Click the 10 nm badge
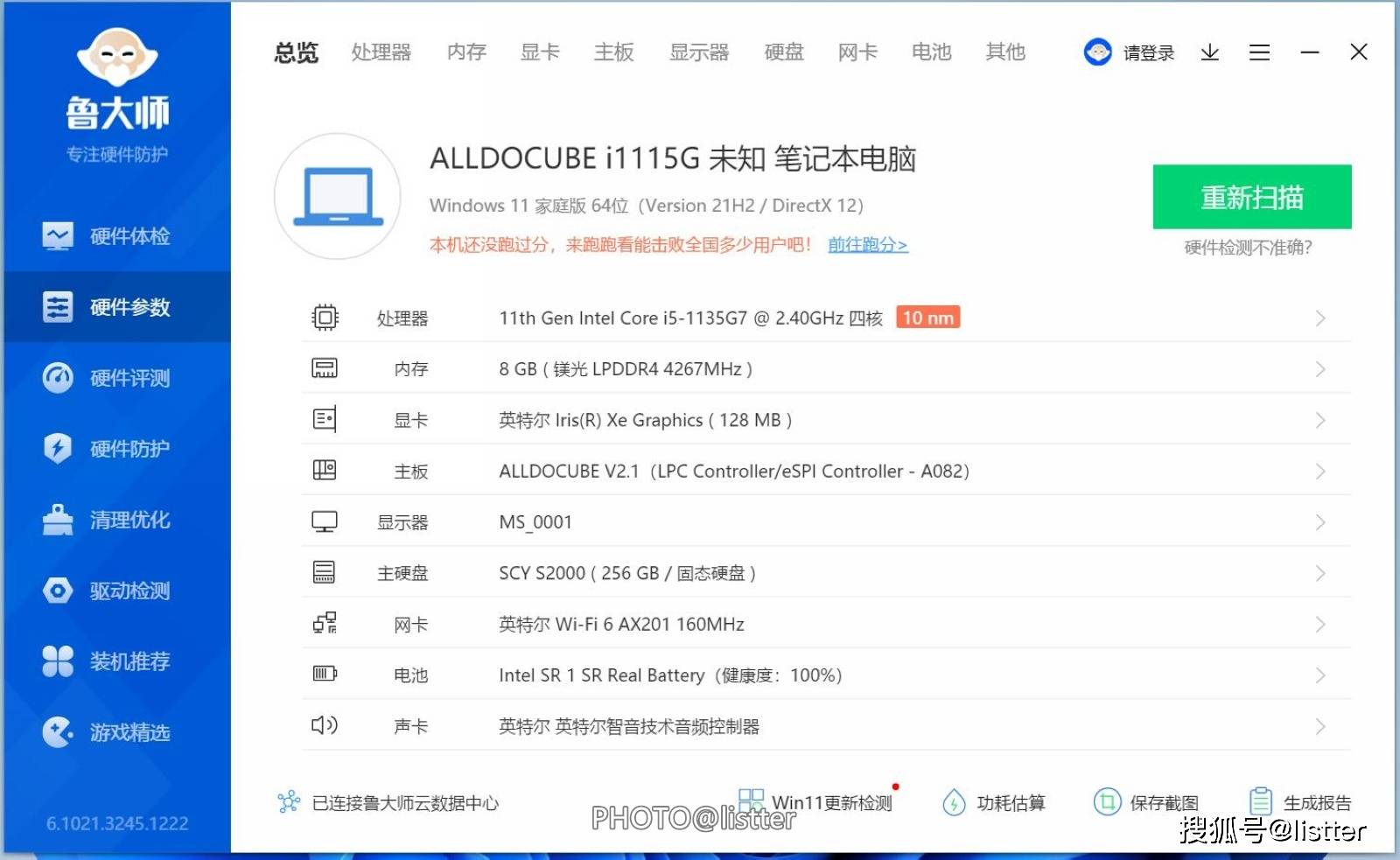Viewport: 1400px width, 860px height. [x=928, y=318]
